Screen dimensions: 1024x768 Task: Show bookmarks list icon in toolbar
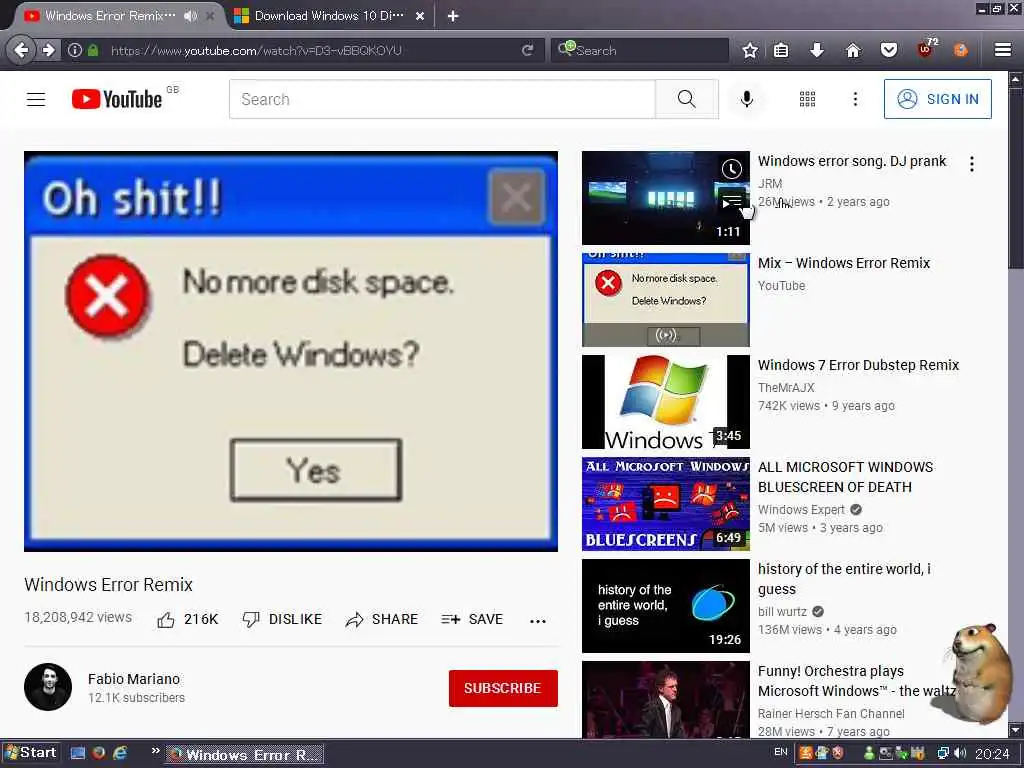click(781, 50)
